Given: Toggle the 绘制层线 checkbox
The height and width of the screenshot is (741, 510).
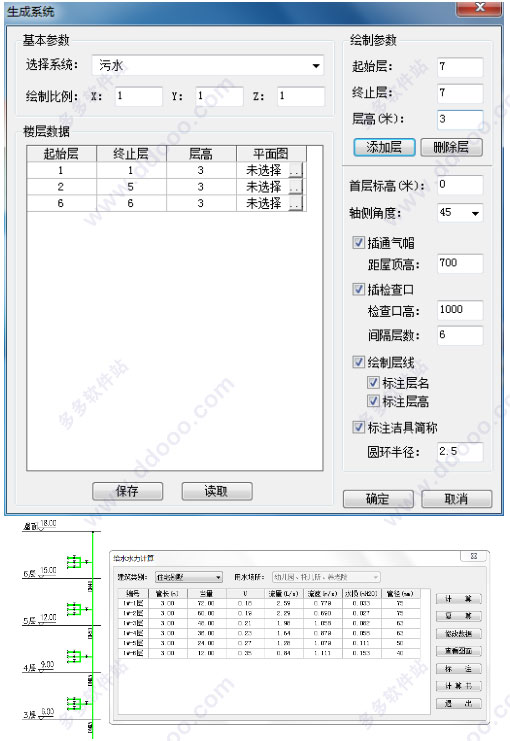Looking at the screenshot, I should tap(359, 362).
